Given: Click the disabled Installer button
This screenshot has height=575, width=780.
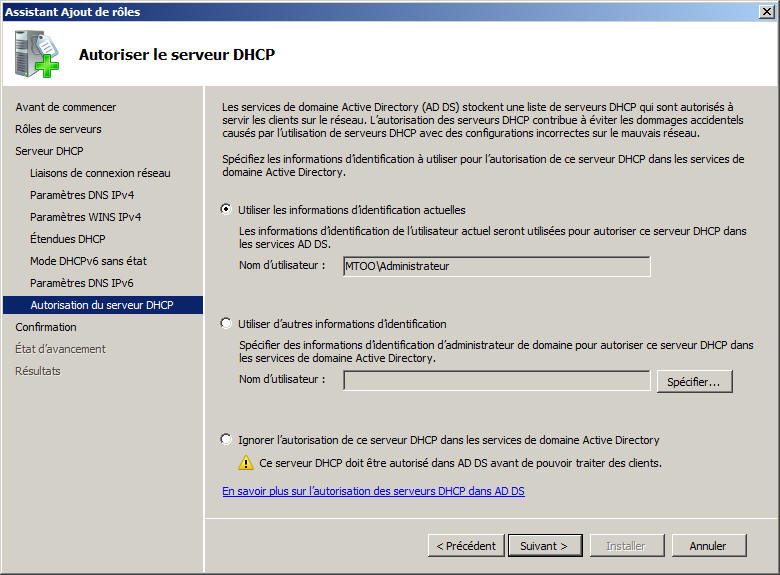Looking at the screenshot, I should [x=627, y=546].
